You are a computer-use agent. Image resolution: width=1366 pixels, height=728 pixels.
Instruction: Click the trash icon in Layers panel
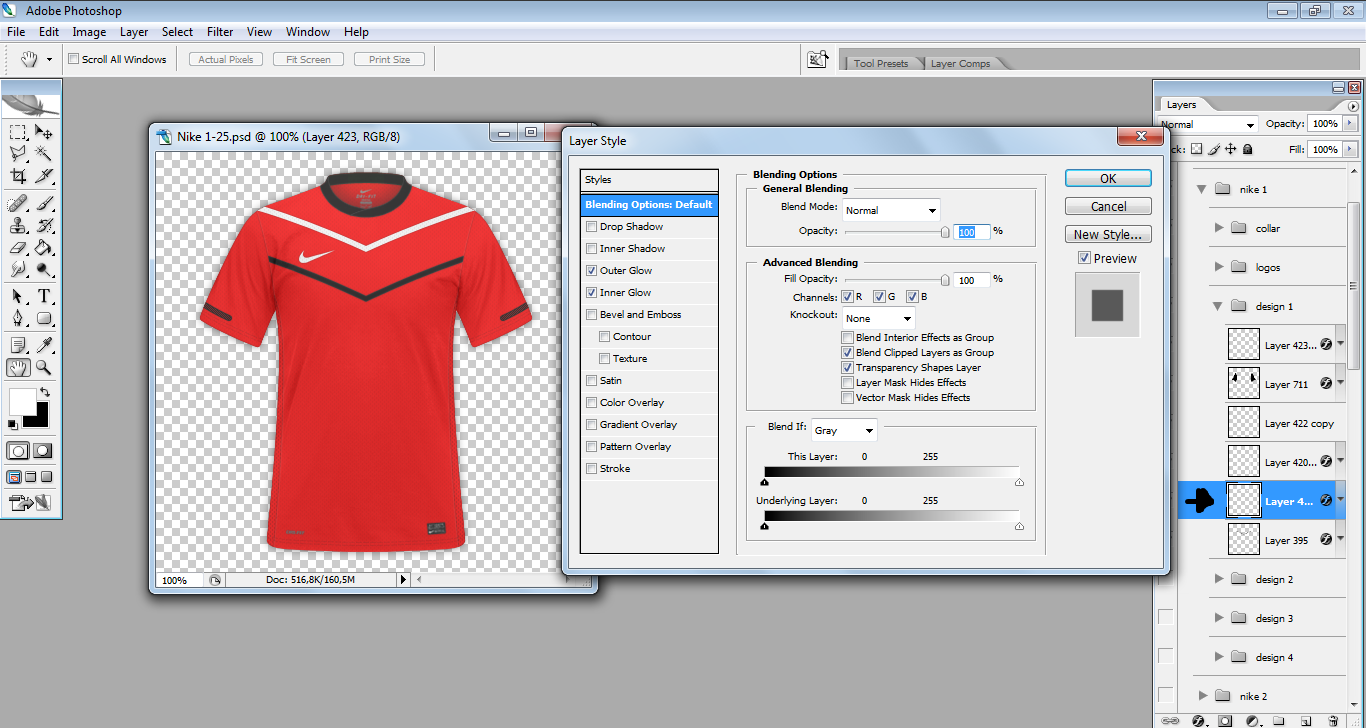(1333, 720)
